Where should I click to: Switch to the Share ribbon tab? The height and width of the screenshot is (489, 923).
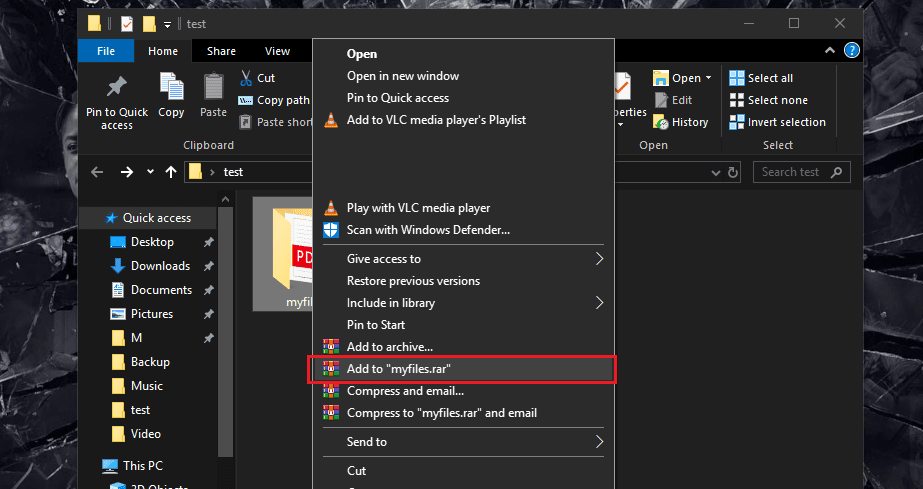(221, 51)
